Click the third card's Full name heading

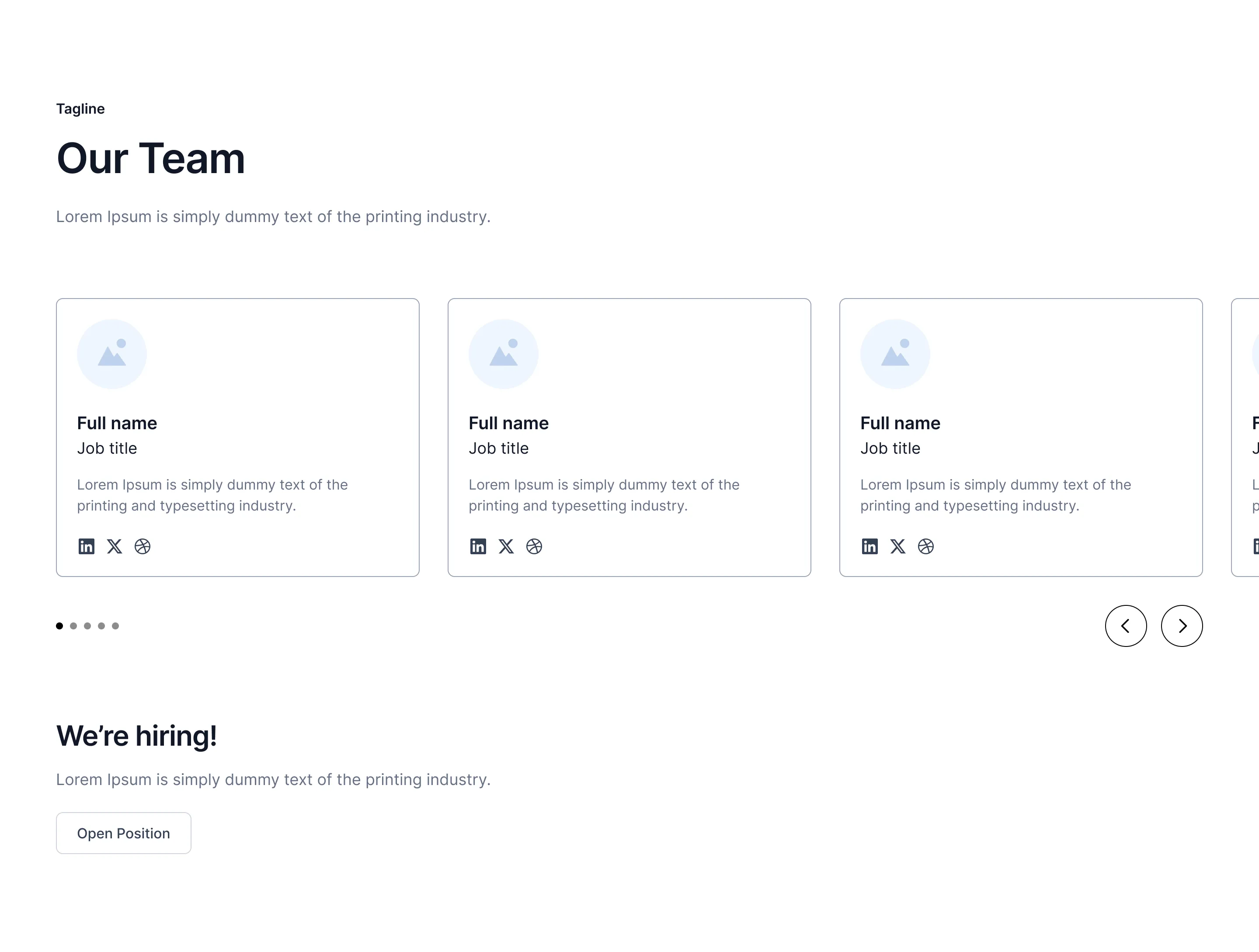click(x=900, y=423)
